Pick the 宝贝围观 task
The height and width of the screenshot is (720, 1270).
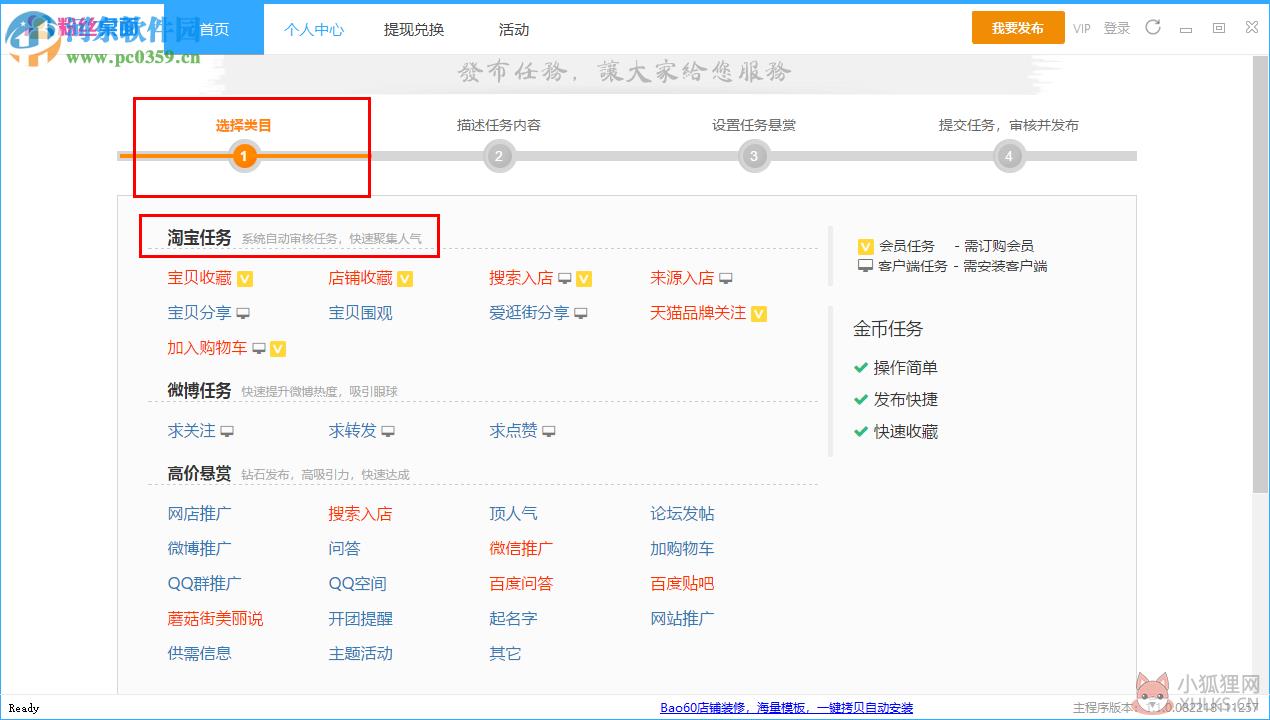coord(360,313)
